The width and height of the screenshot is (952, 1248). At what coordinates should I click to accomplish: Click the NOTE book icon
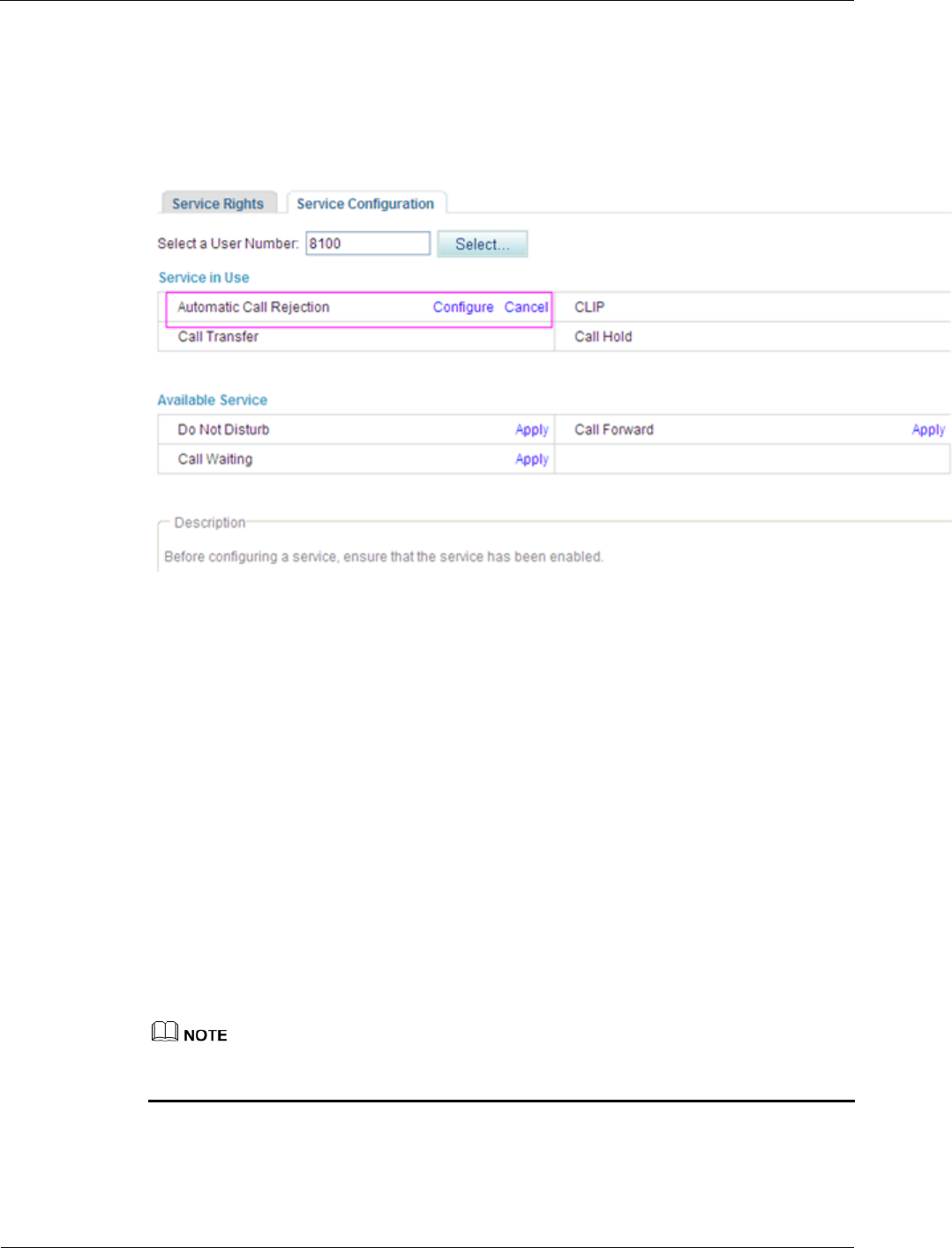pos(165,1032)
